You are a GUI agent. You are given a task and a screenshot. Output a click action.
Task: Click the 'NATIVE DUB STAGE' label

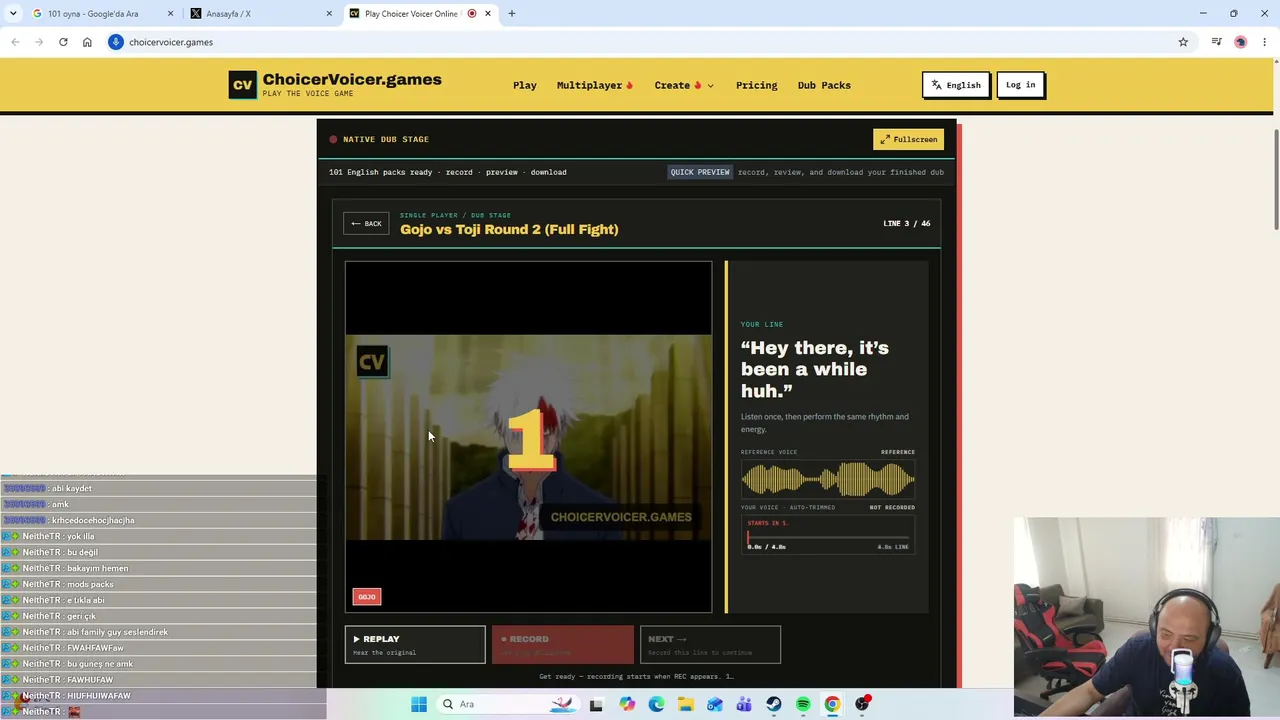(x=386, y=139)
